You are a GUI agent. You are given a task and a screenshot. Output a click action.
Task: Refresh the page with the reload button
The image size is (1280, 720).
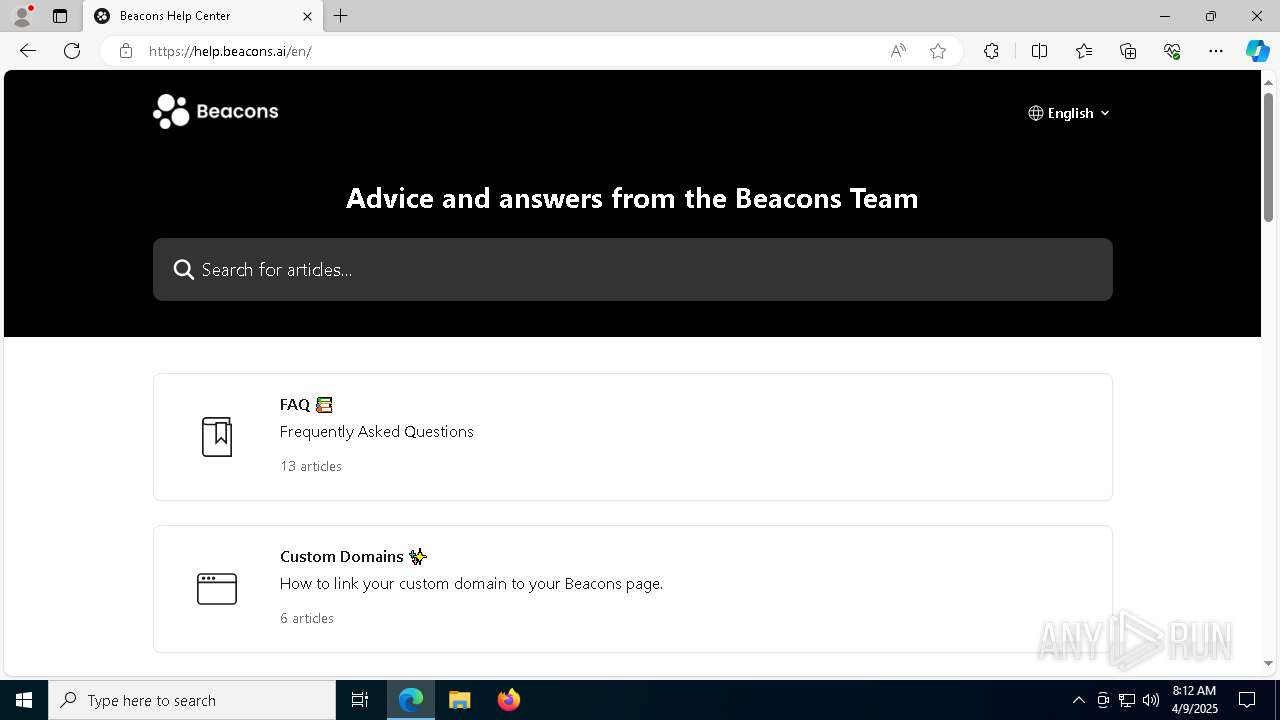(x=72, y=51)
